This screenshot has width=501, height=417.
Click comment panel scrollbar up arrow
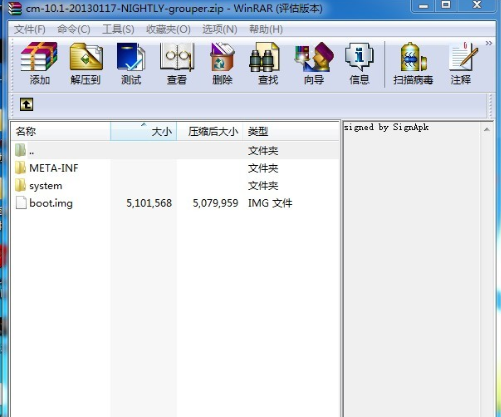[x=487, y=129]
